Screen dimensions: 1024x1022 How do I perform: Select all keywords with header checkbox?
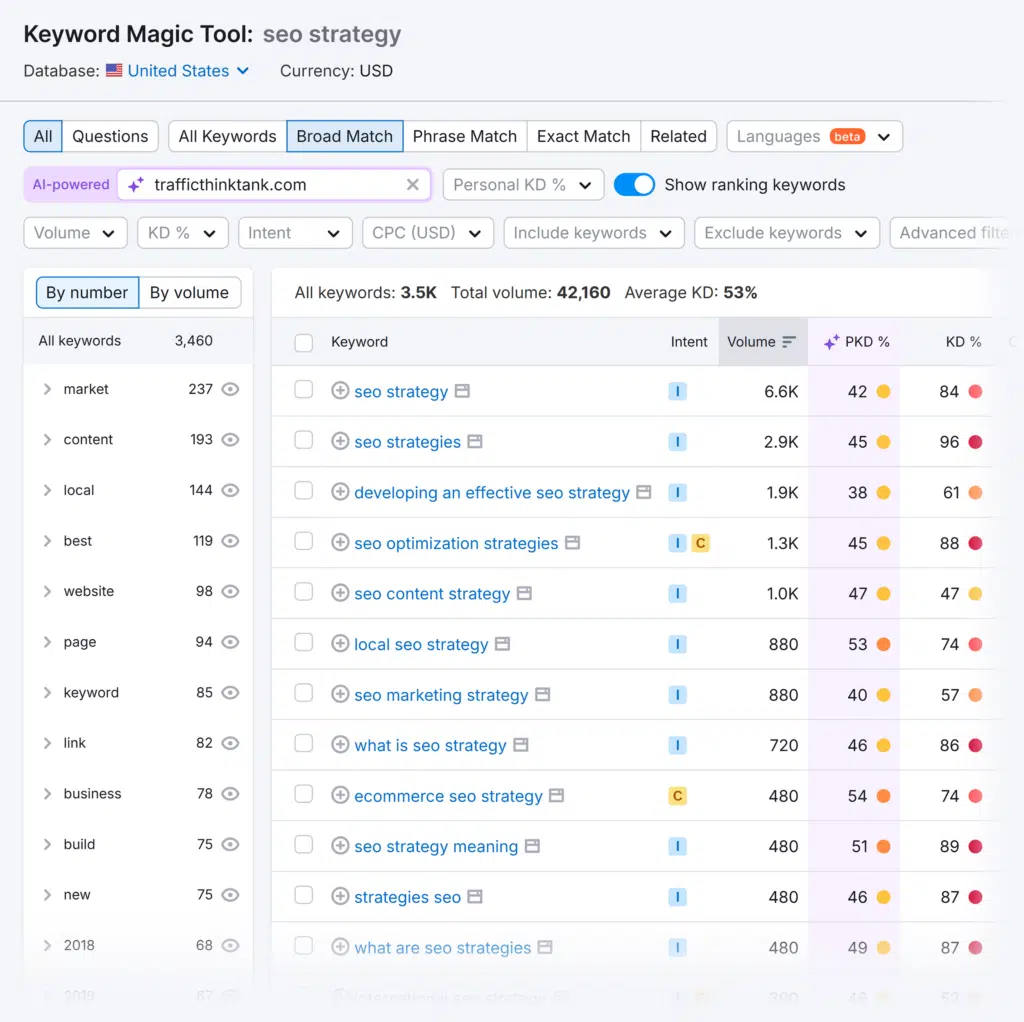pyautogui.click(x=303, y=341)
